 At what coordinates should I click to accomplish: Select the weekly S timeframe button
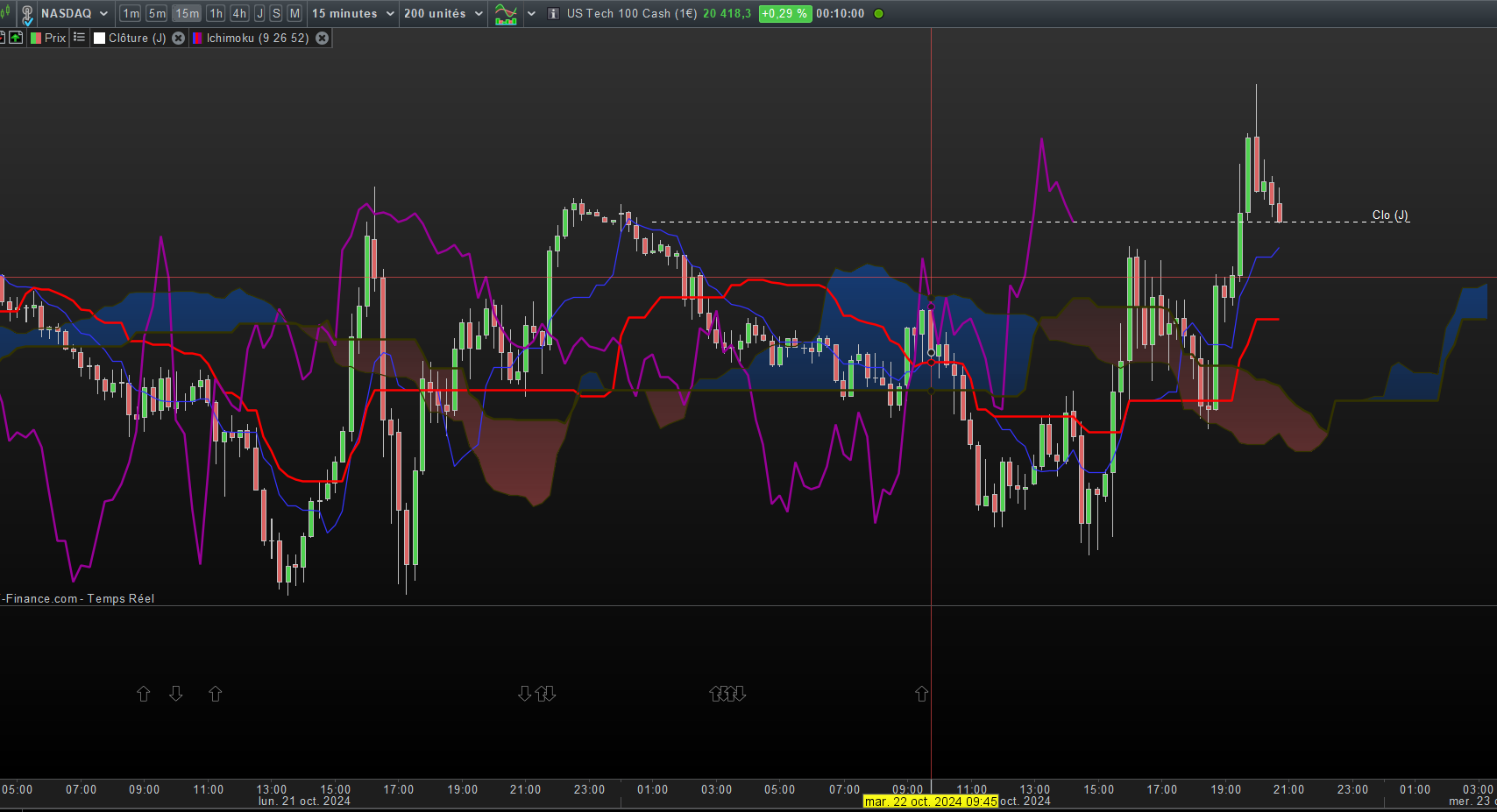pyautogui.click(x=276, y=14)
